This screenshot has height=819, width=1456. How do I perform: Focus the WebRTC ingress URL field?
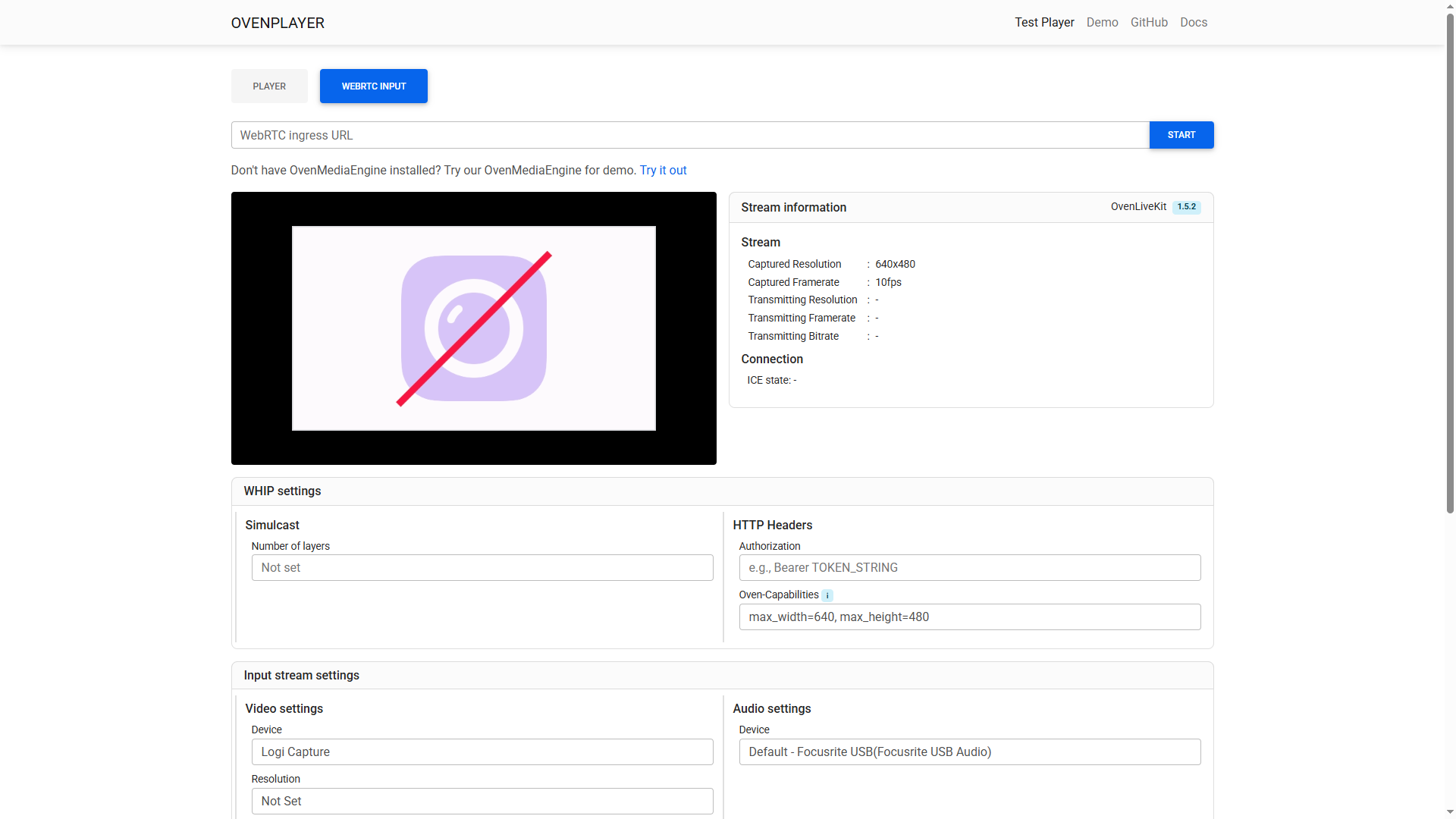[689, 136]
